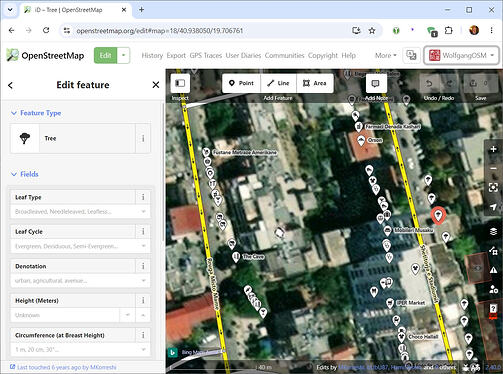This screenshot has height=374, width=503.
Task: Click the Tree feature type preset button
Action: pos(73,138)
